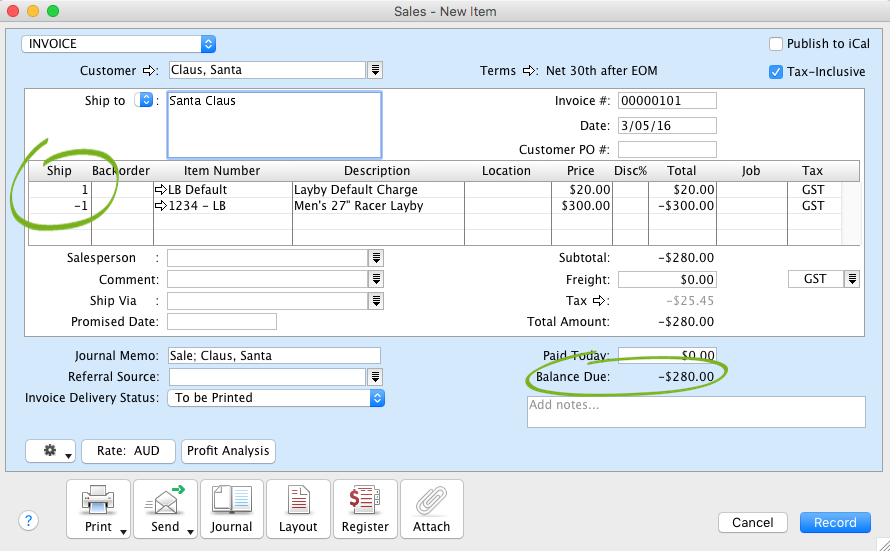890x551 pixels.
Task: Click the Add notes text field
Action: pyautogui.click(x=695, y=412)
